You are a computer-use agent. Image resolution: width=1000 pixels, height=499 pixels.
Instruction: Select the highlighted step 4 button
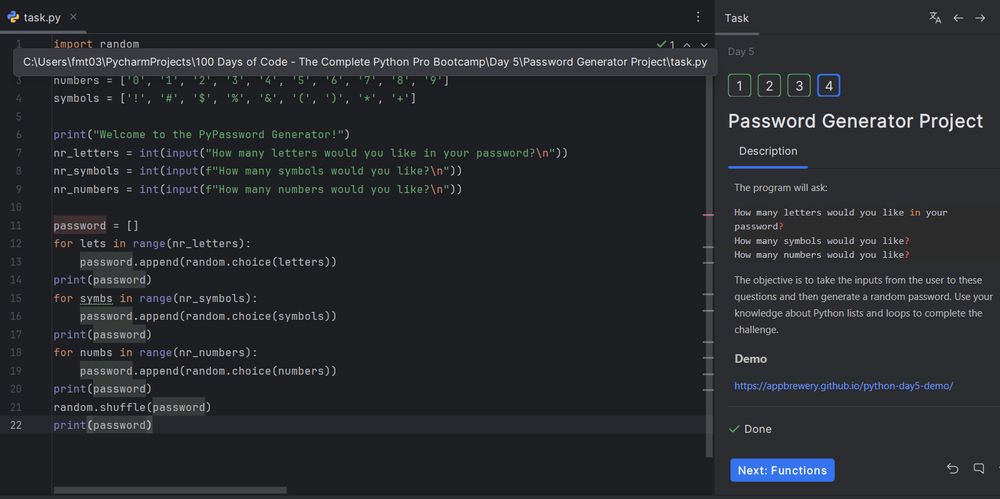pyautogui.click(x=828, y=86)
